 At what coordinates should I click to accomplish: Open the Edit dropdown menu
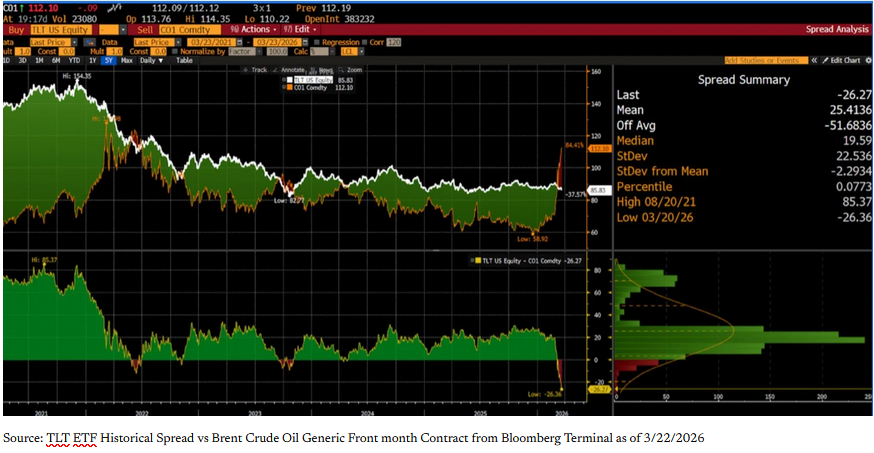(300, 30)
